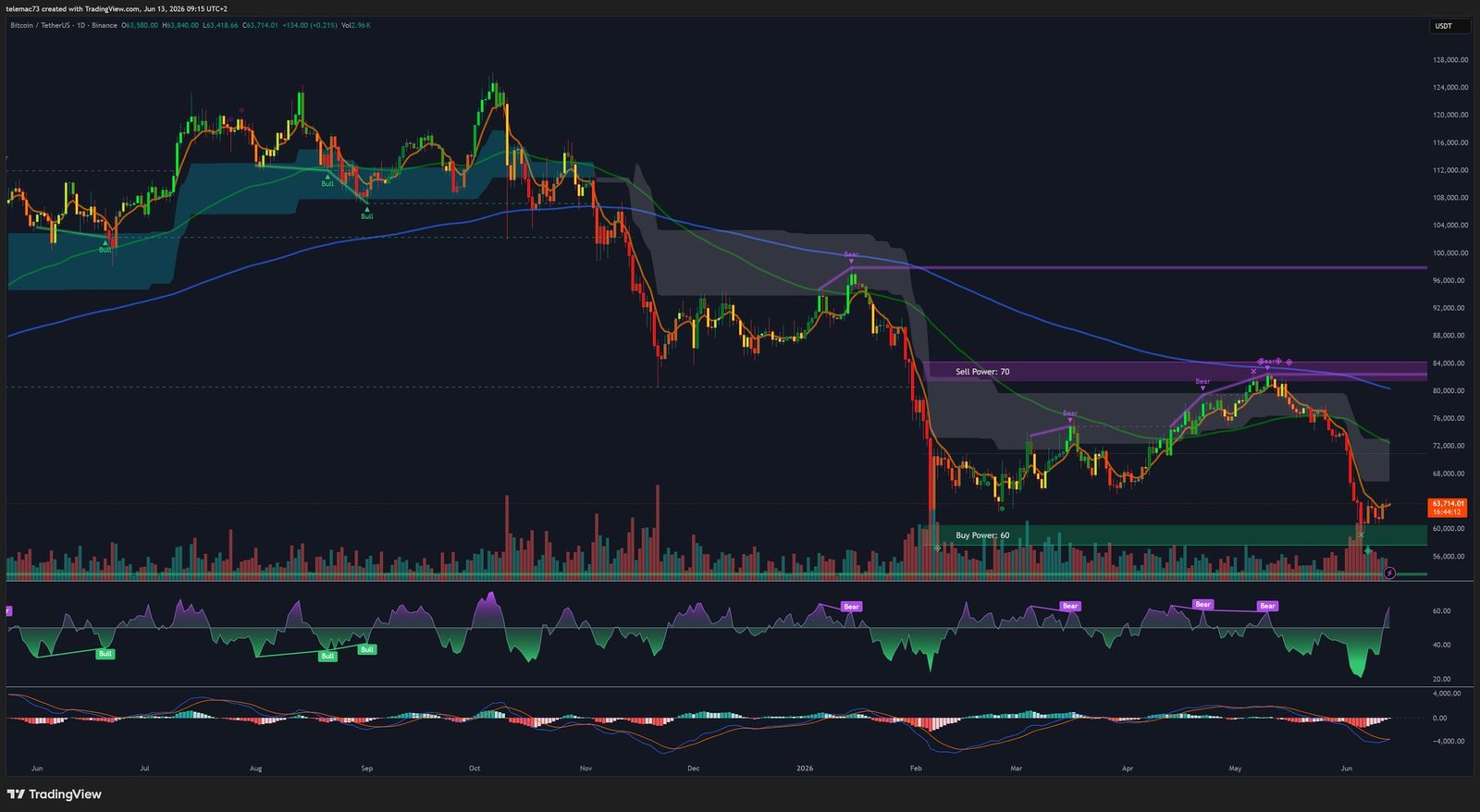This screenshot has width=1480, height=812.
Task: Click the 84,000.00 price axis label
Action: [1450, 363]
